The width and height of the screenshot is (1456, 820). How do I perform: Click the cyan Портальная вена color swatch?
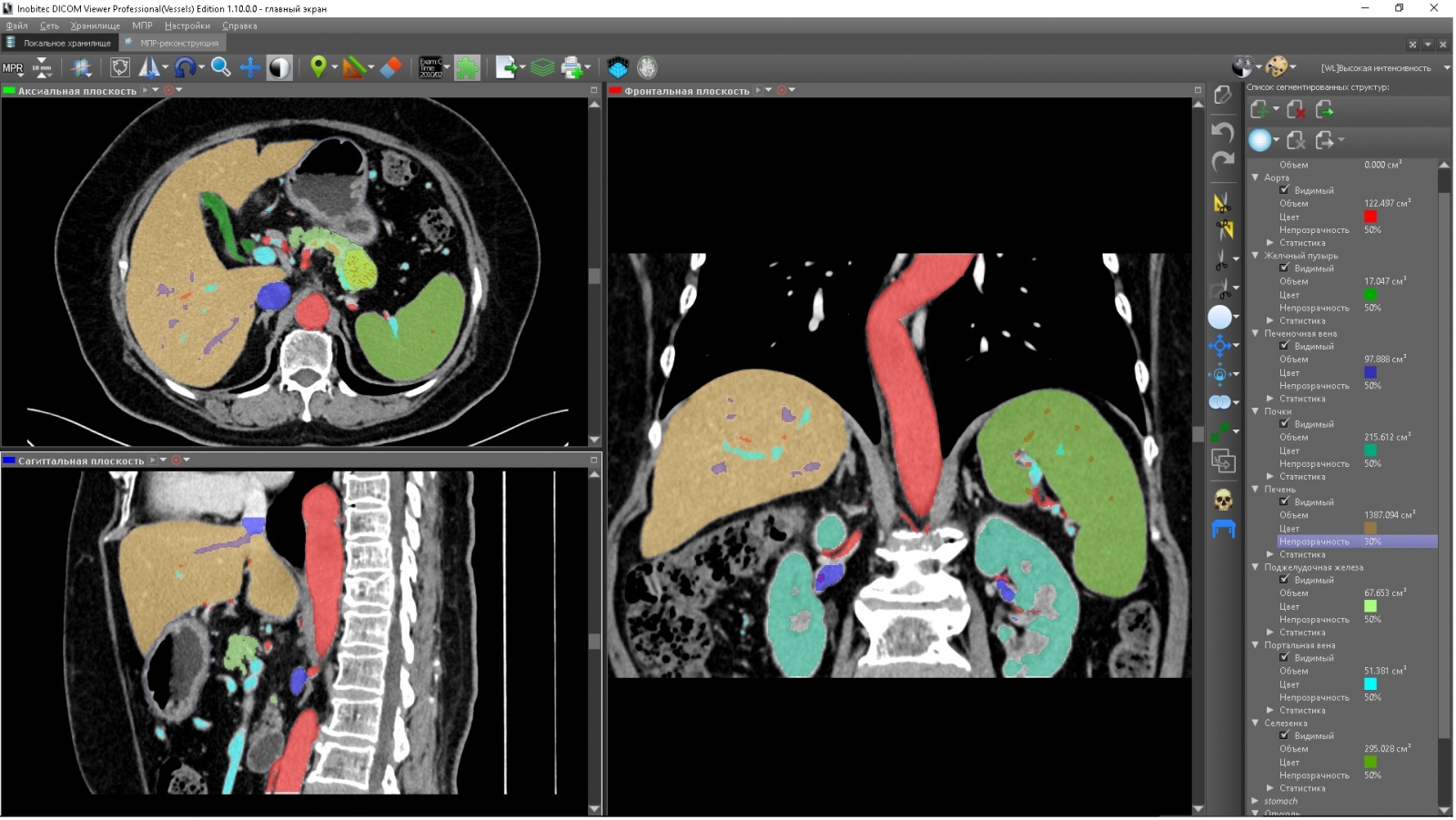coord(1370,684)
